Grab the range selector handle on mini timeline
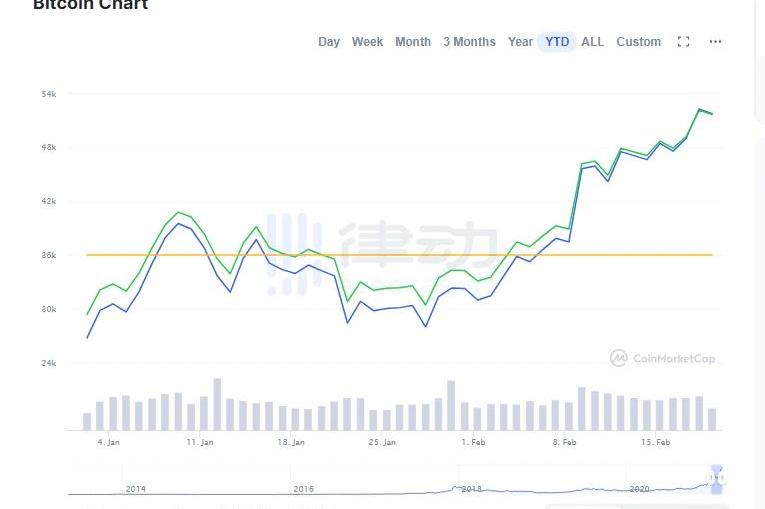 715,478
